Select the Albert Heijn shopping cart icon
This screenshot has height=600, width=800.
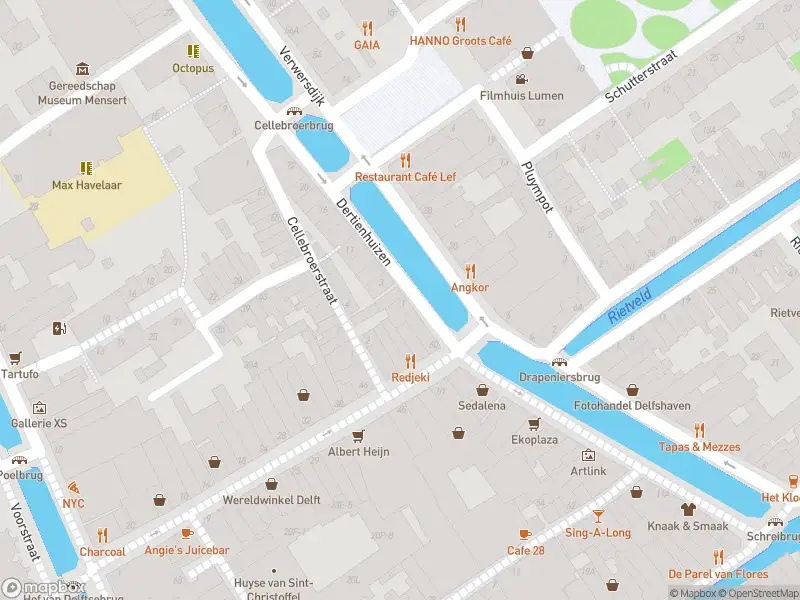click(358, 436)
